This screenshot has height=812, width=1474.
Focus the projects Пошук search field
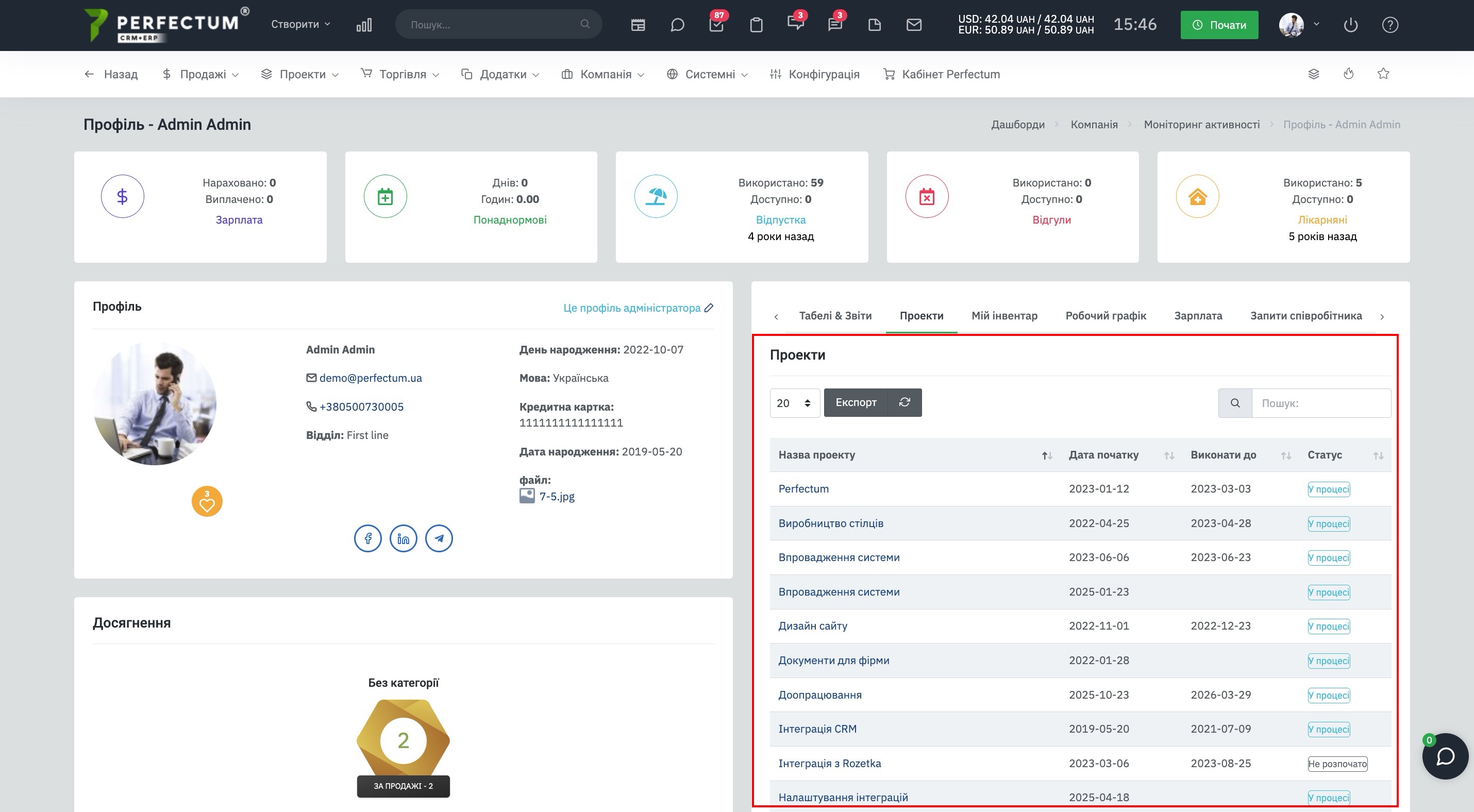[1320, 403]
